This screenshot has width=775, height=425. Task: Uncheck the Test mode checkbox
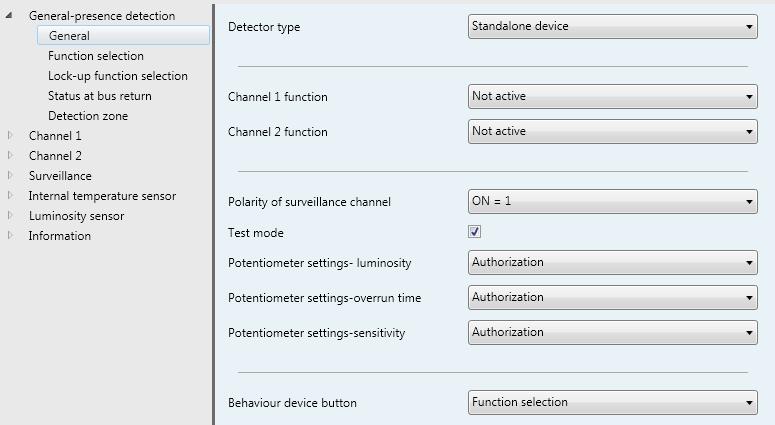(x=474, y=232)
